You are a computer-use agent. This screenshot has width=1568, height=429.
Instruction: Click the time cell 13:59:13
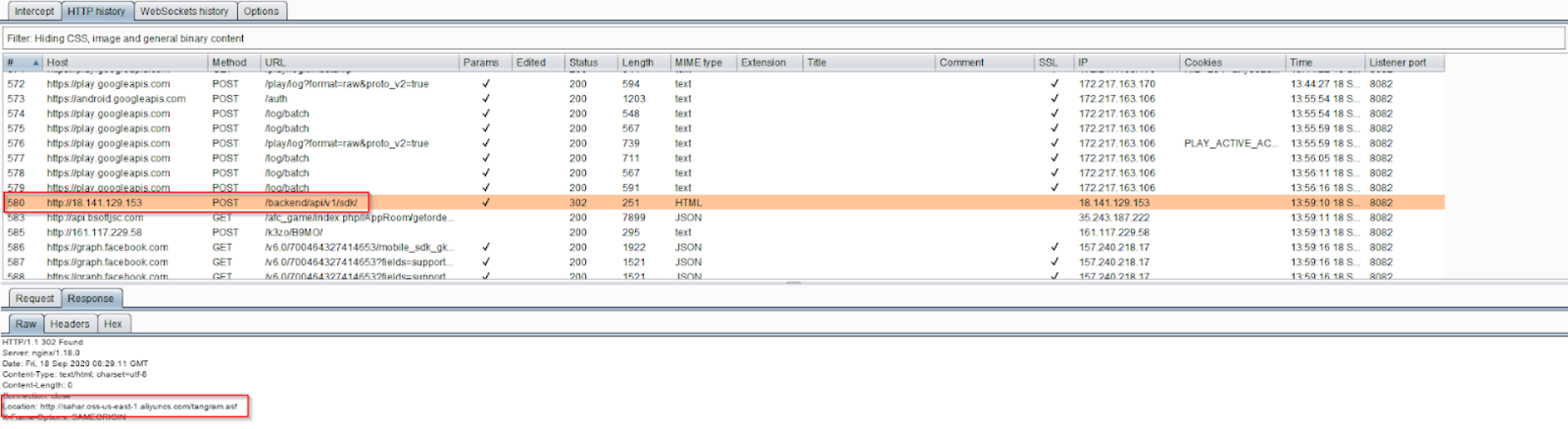tap(1324, 233)
